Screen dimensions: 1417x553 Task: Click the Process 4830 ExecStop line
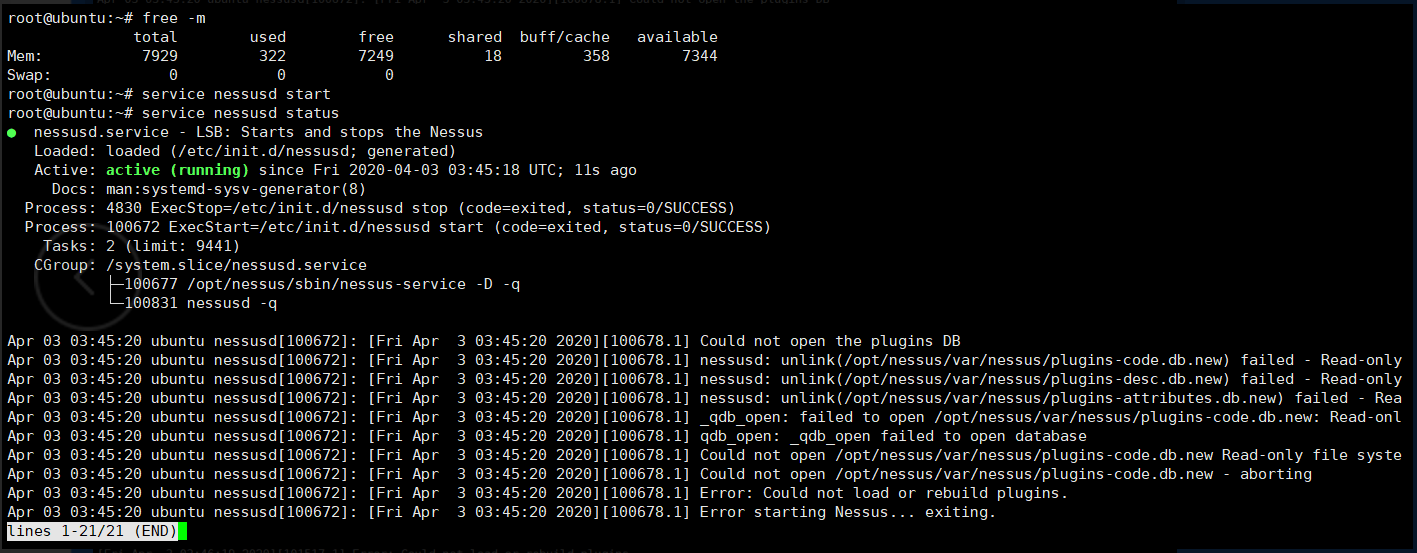(380, 208)
